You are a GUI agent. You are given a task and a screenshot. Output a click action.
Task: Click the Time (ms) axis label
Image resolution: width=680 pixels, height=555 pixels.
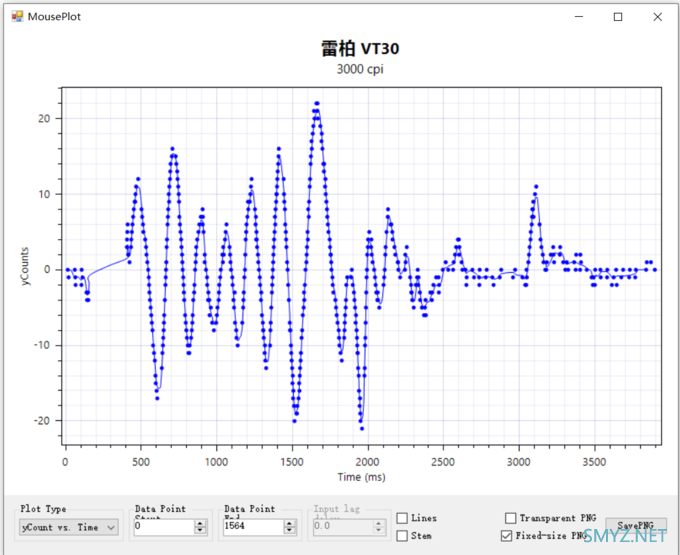(x=361, y=477)
